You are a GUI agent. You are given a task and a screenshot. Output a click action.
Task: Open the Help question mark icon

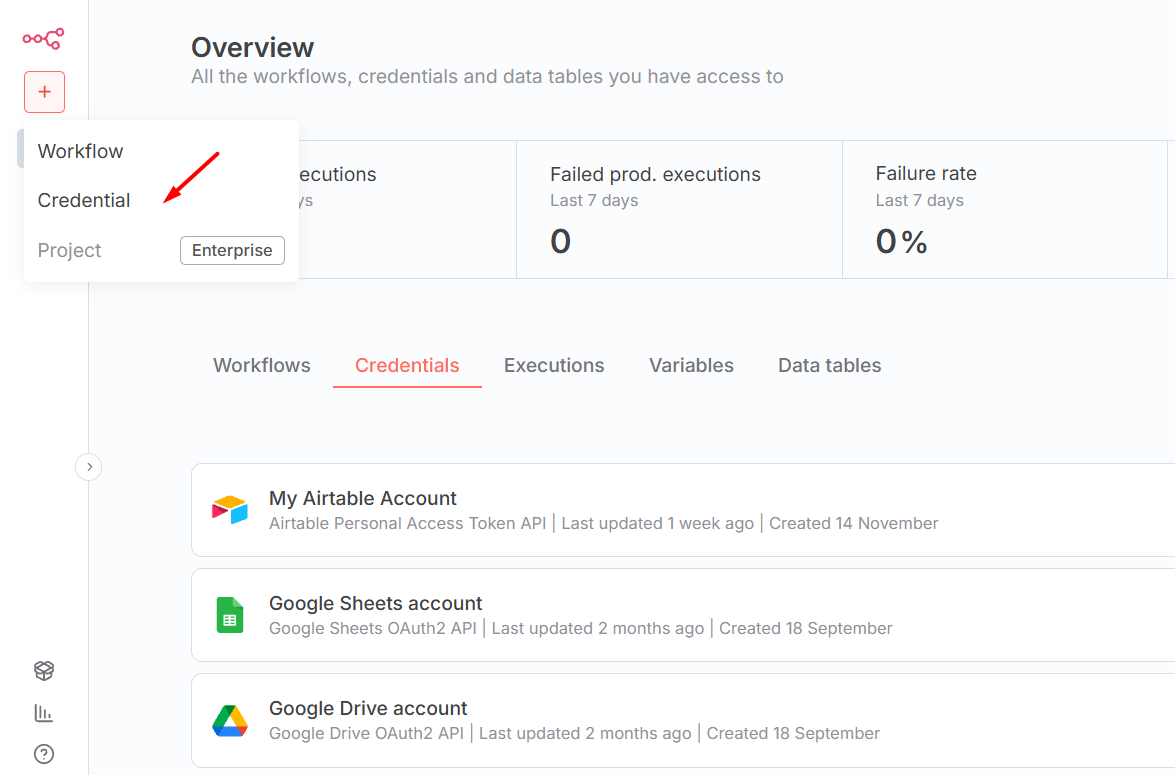click(x=44, y=754)
